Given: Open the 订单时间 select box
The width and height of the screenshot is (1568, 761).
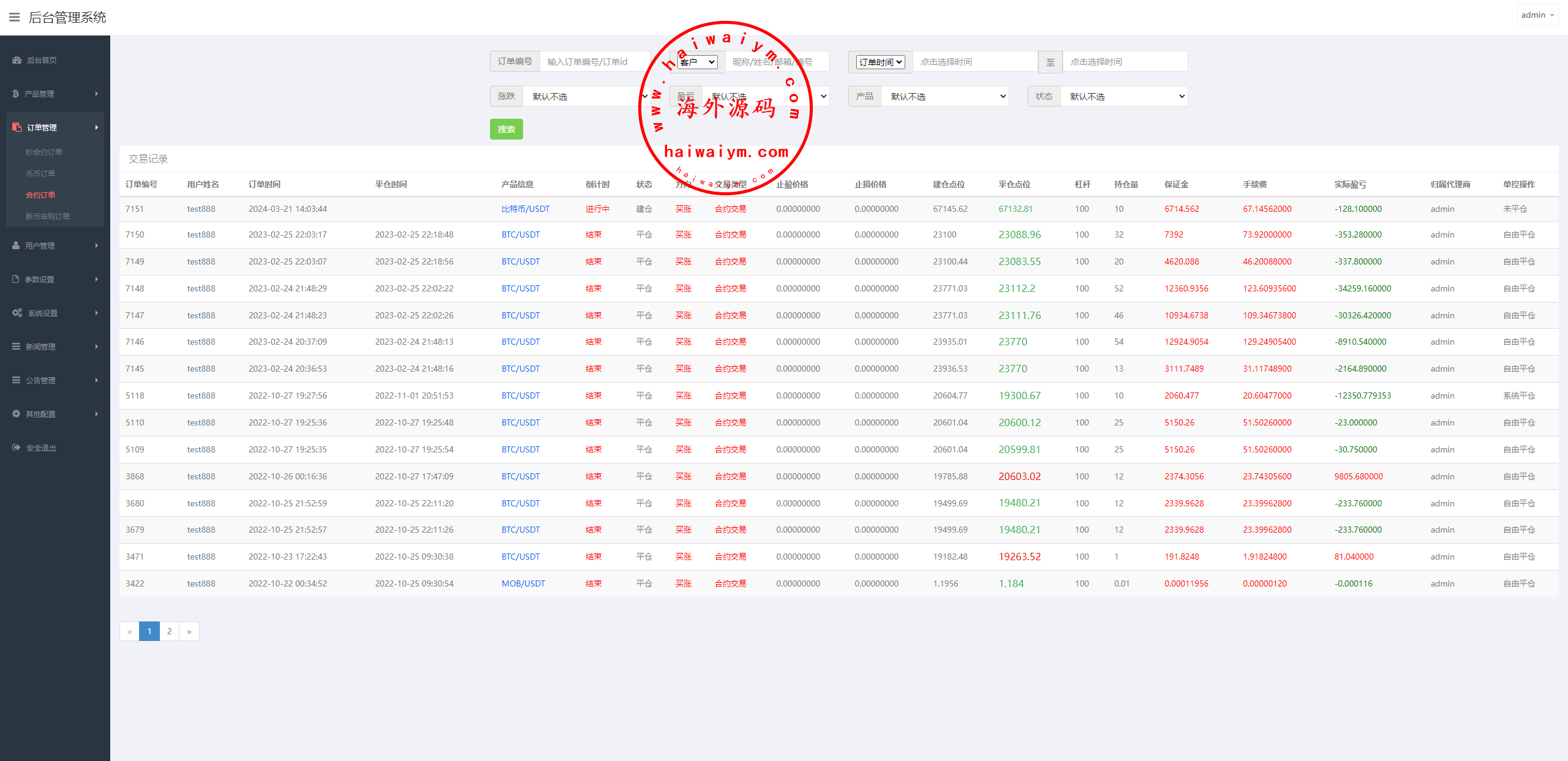Looking at the screenshot, I should click(880, 62).
